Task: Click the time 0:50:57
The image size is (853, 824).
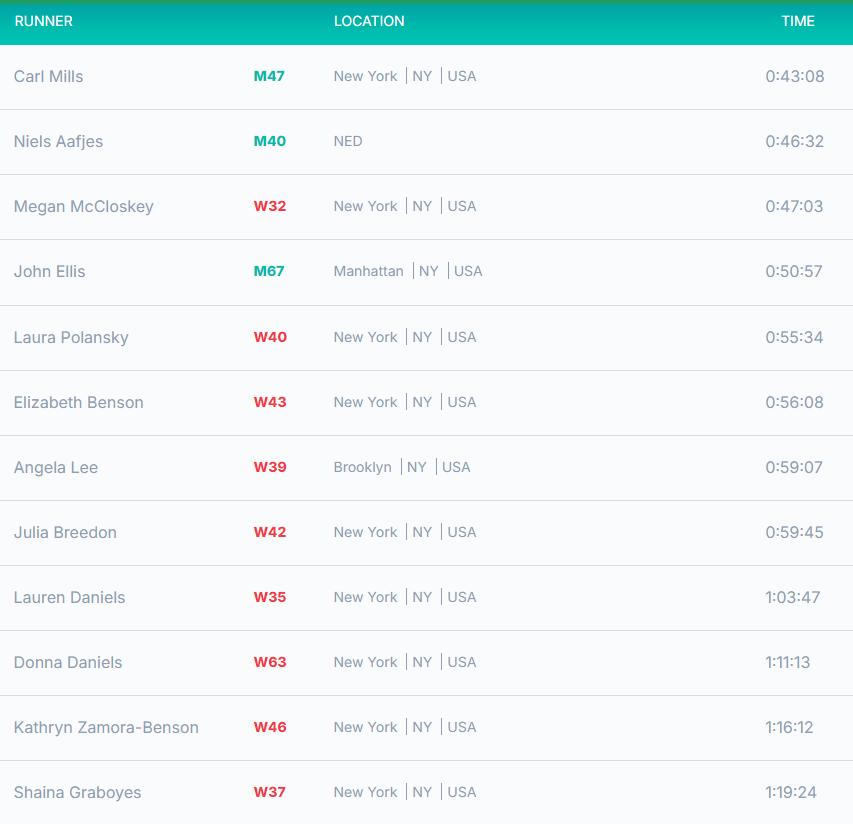Action: 794,271
